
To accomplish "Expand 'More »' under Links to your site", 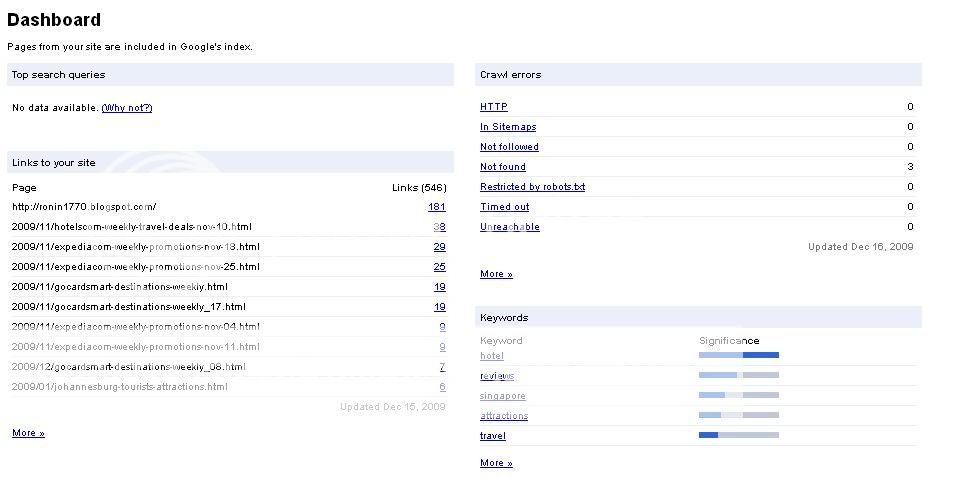I will 28,433.
